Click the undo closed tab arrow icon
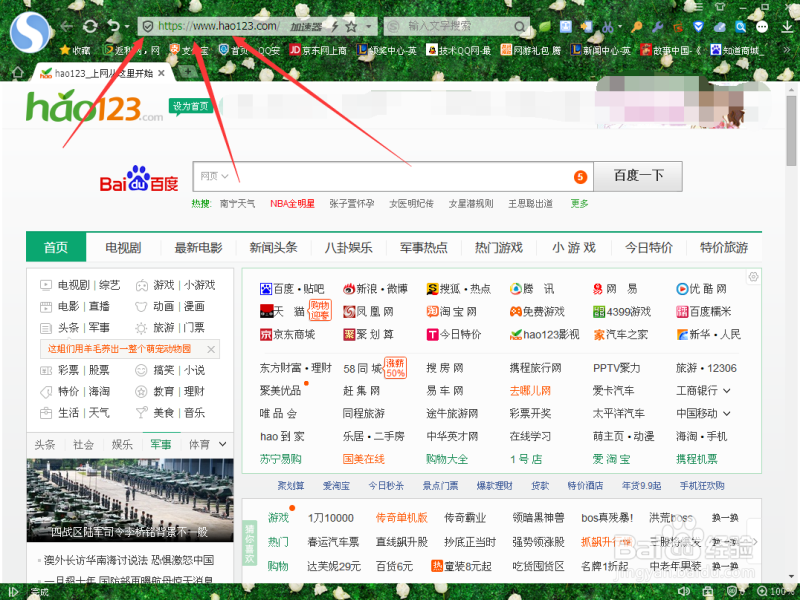 [x=113, y=26]
